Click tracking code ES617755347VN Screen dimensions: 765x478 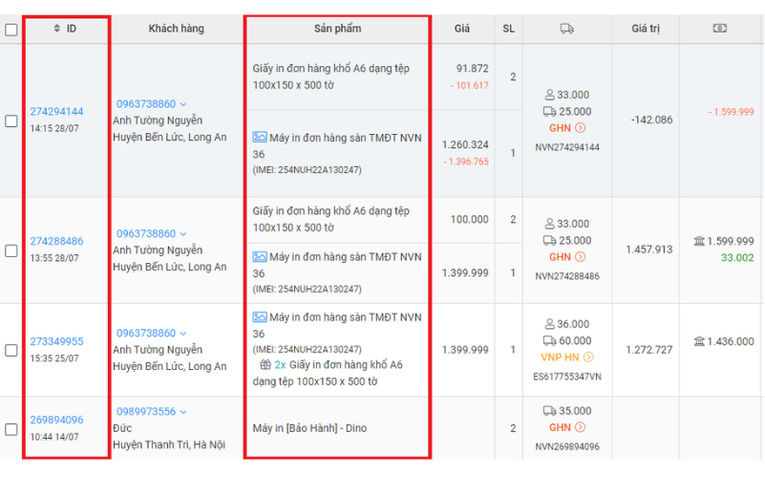pos(567,377)
